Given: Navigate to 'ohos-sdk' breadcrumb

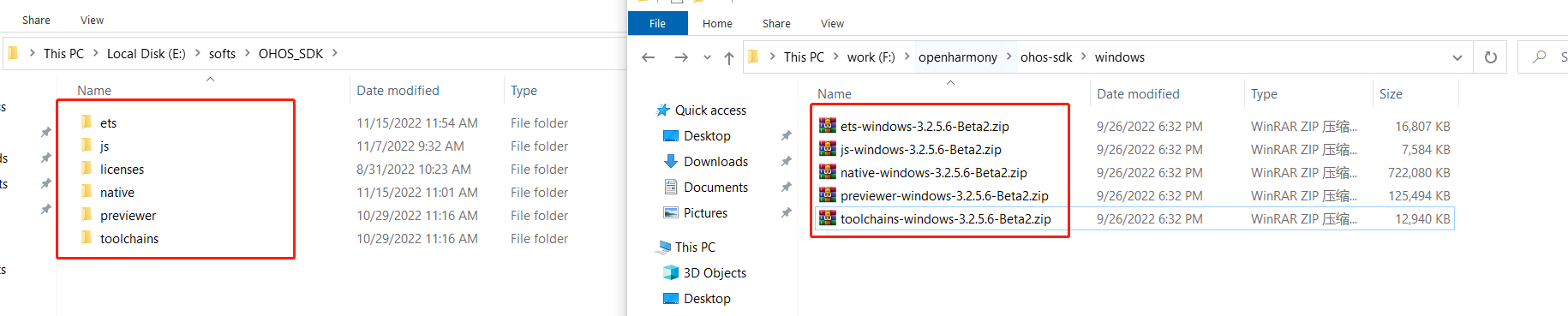Looking at the screenshot, I should (x=1046, y=57).
